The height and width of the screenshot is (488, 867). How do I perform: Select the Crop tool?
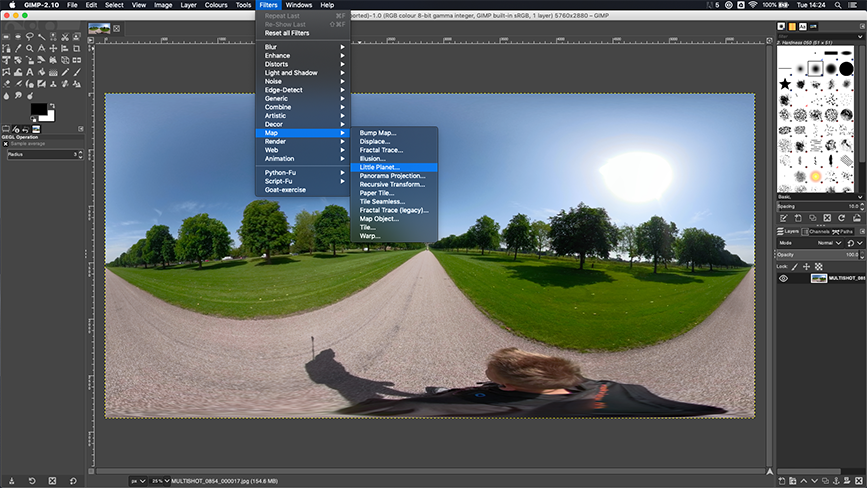click(x=77, y=49)
